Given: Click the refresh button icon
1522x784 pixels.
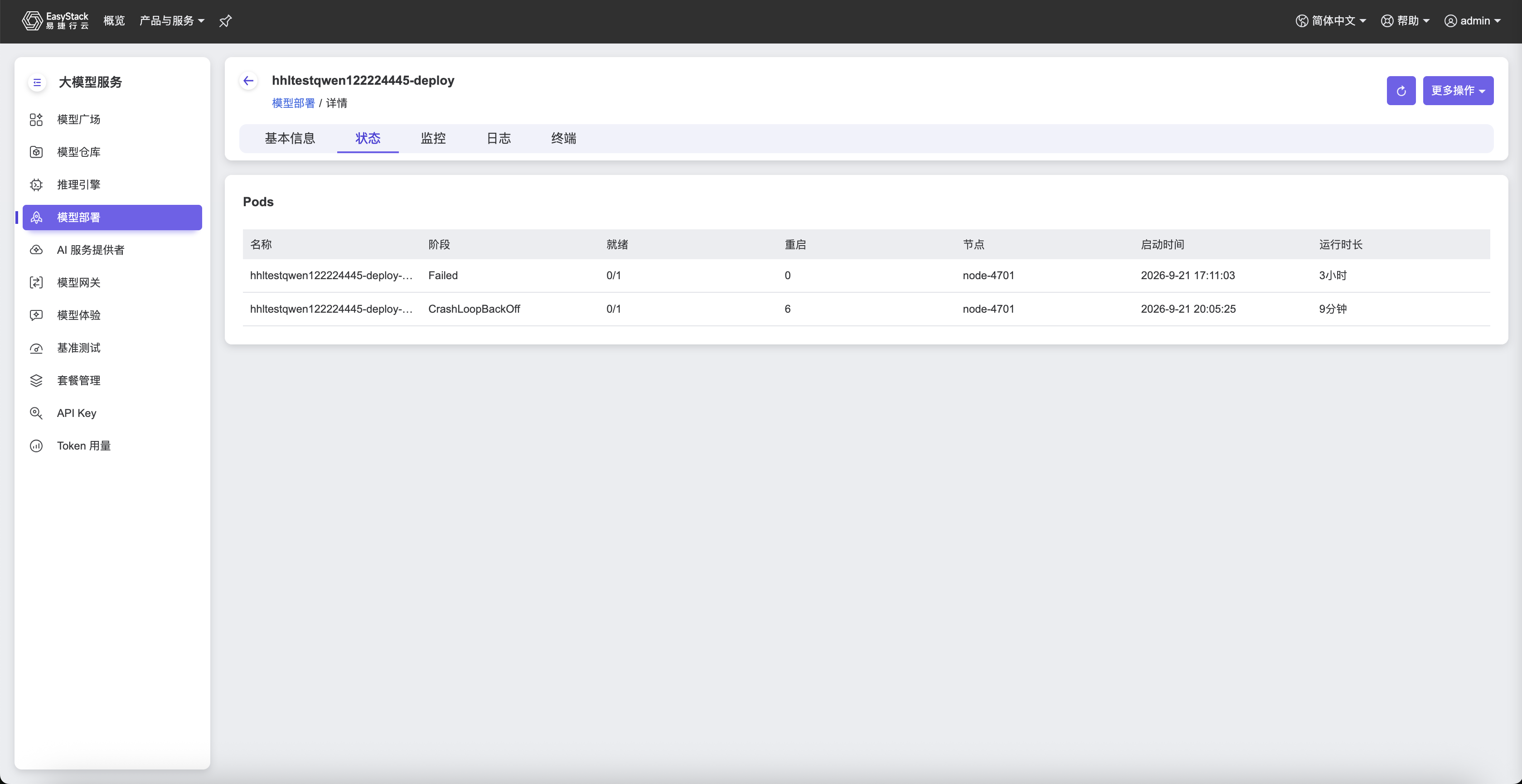Looking at the screenshot, I should tap(1401, 90).
